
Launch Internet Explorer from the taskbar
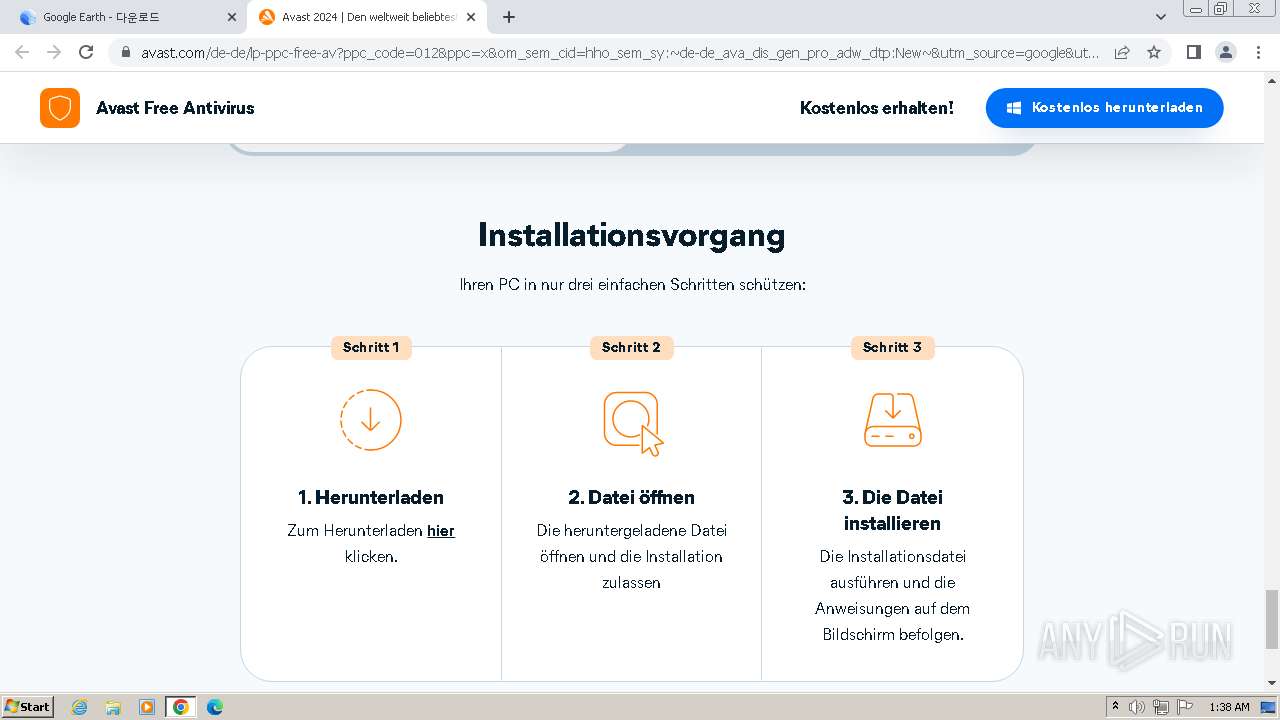(79, 707)
